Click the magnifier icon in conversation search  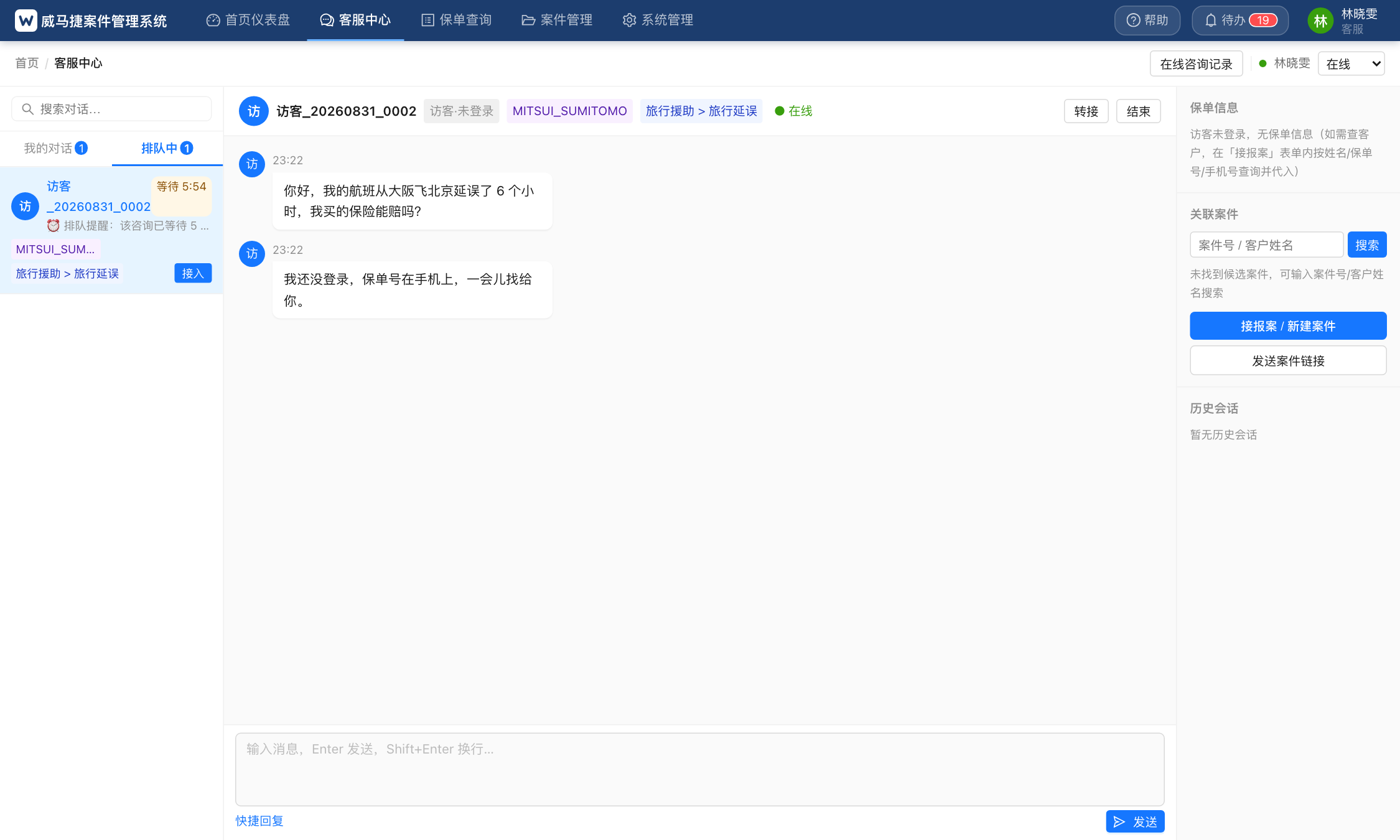(x=27, y=109)
